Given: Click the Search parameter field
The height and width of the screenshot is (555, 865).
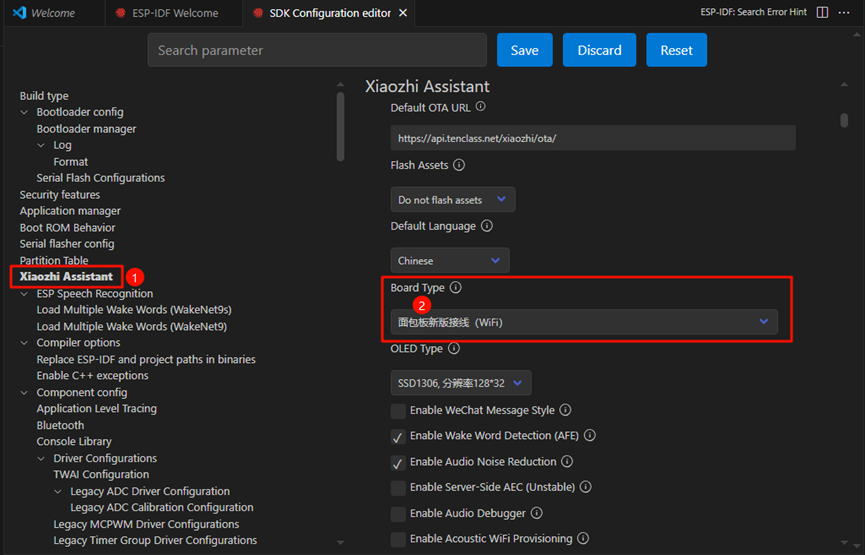Looking at the screenshot, I should coord(317,50).
